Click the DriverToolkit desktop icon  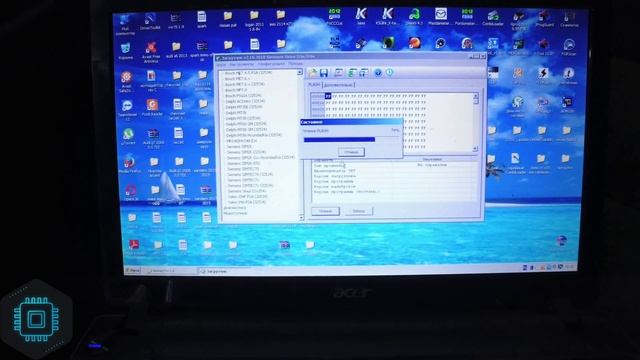coord(150,21)
